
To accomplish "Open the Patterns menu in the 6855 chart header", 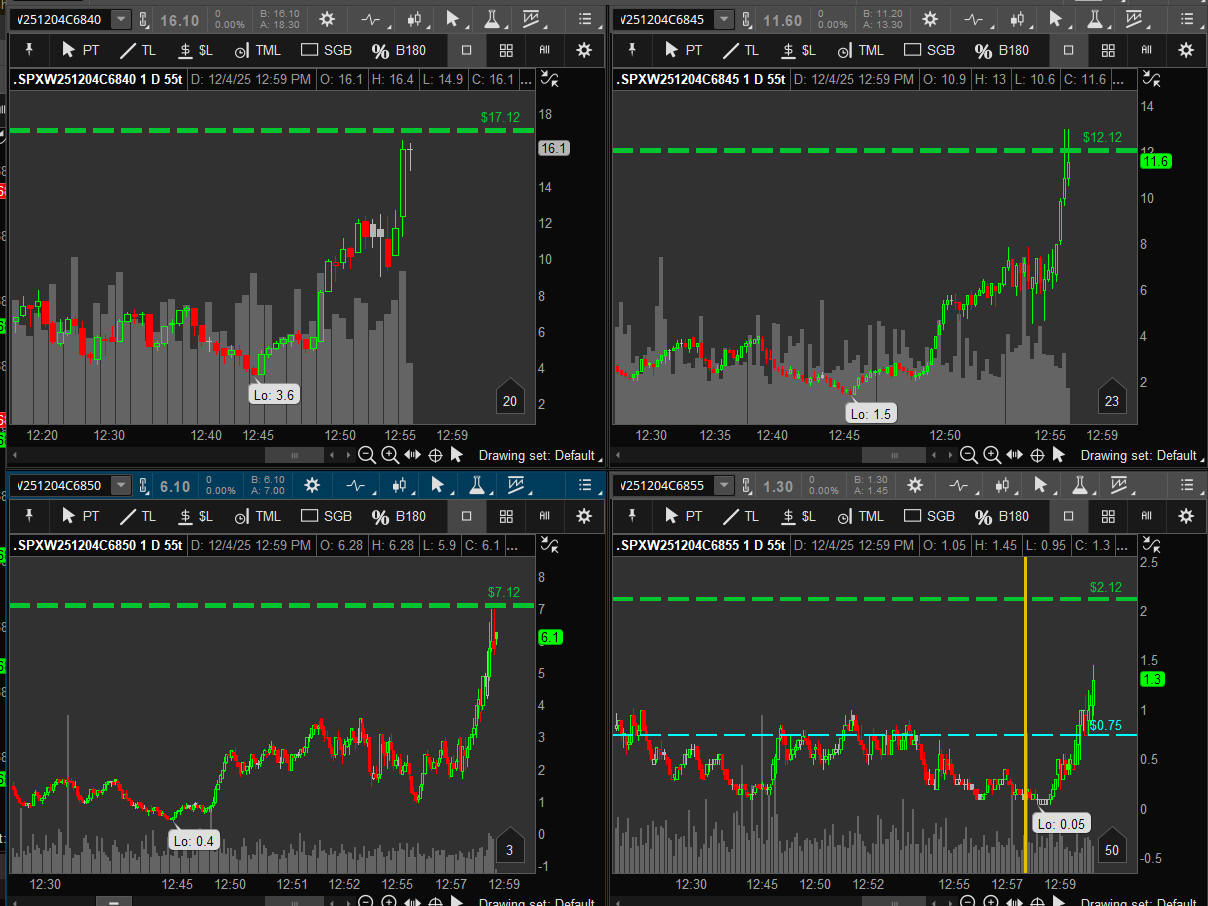I will click(1121, 486).
